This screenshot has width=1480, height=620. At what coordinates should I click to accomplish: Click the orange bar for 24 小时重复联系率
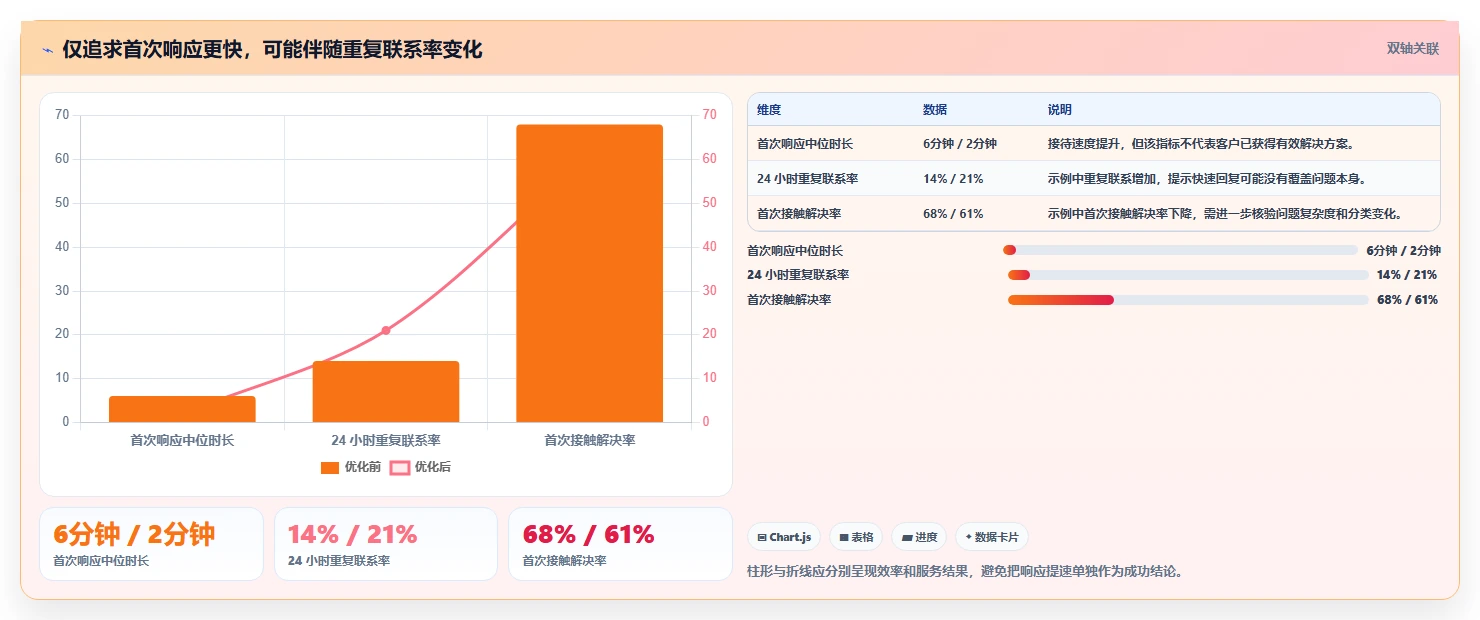(386, 391)
